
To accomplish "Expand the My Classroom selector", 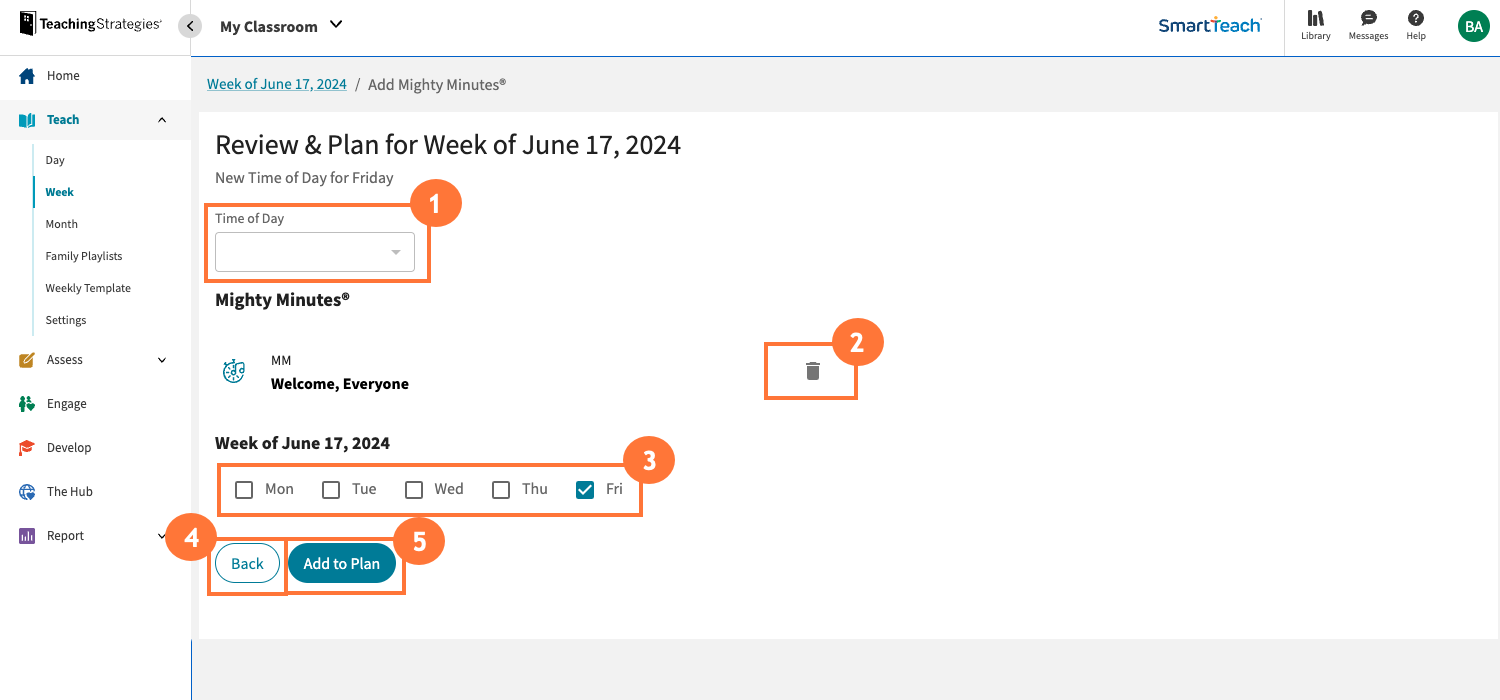I will coord(335,25).
